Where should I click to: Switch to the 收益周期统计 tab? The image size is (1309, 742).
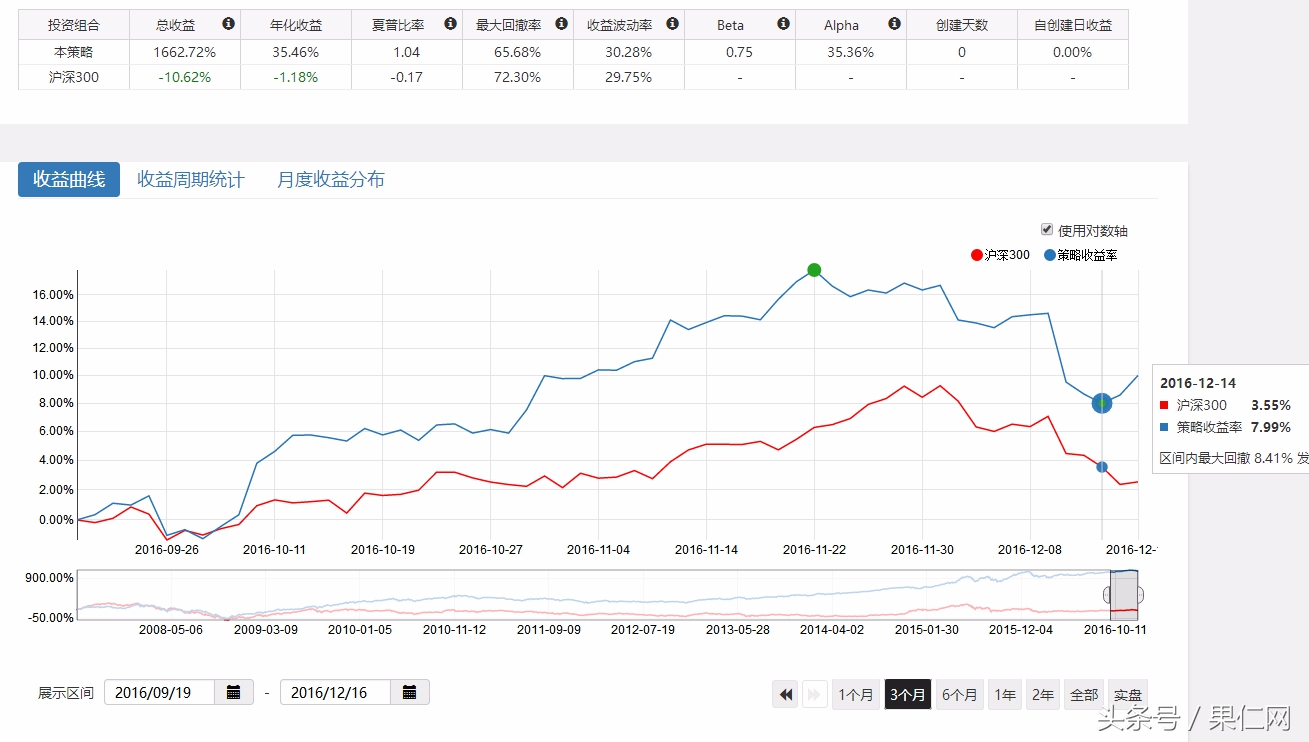[x=190, y=179]
